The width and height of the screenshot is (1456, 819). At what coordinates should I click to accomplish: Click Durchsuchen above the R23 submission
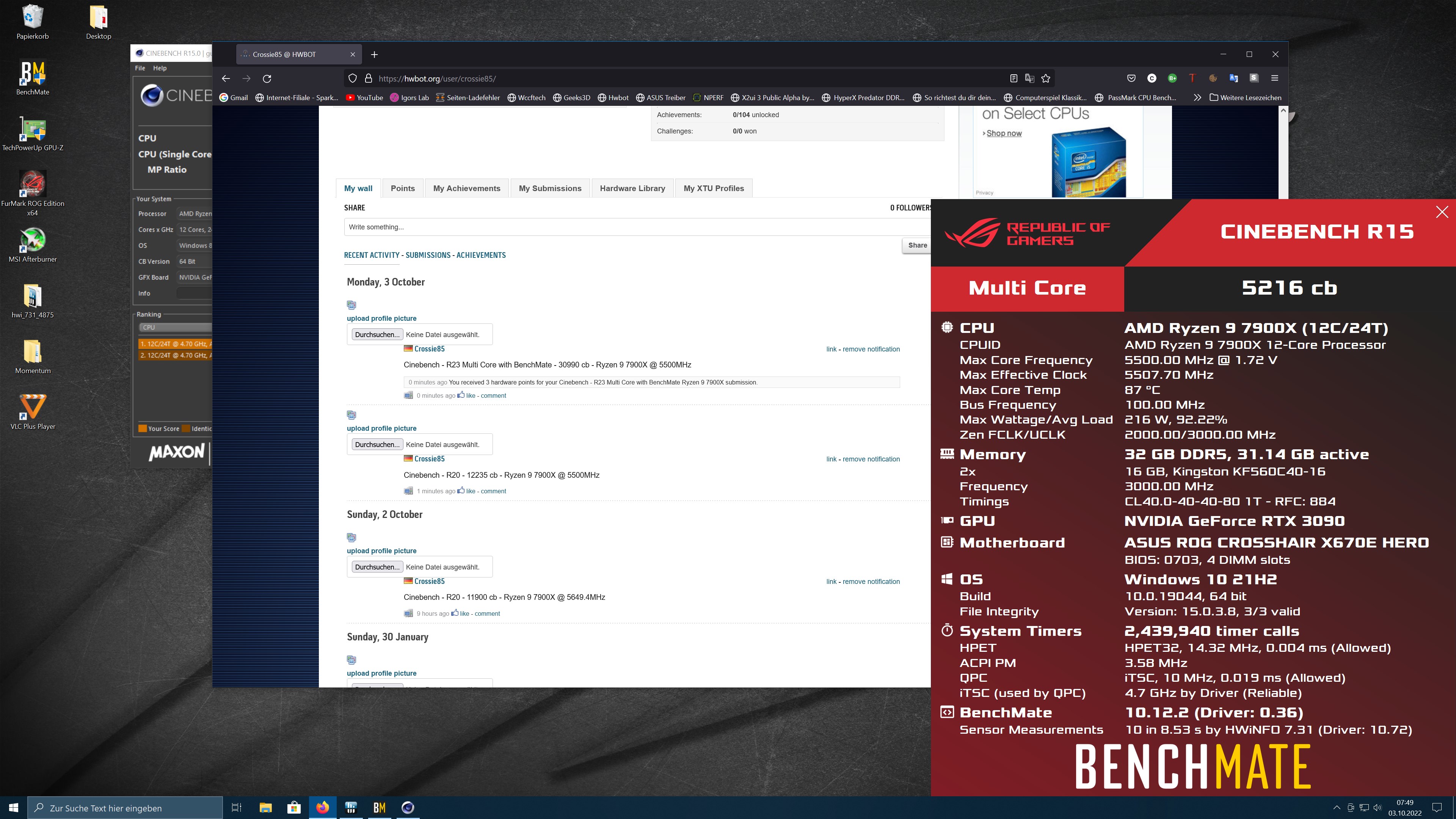377,334
